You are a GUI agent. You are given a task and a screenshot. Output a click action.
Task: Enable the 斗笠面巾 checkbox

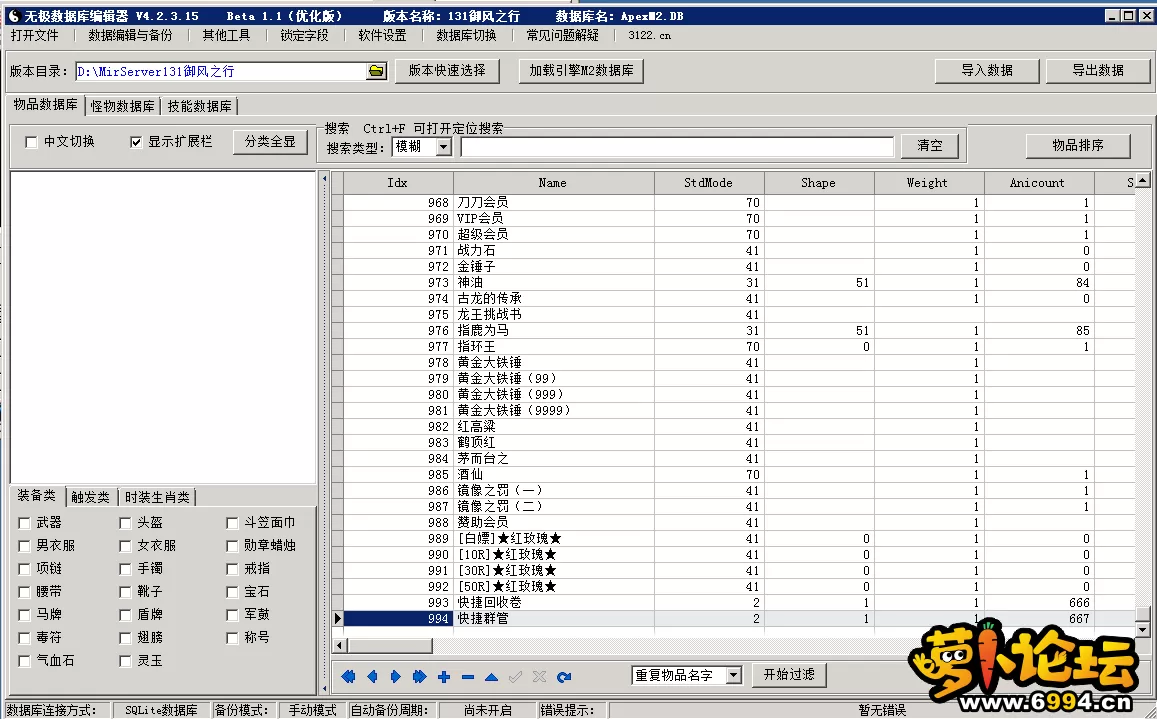tap(232, 523)
